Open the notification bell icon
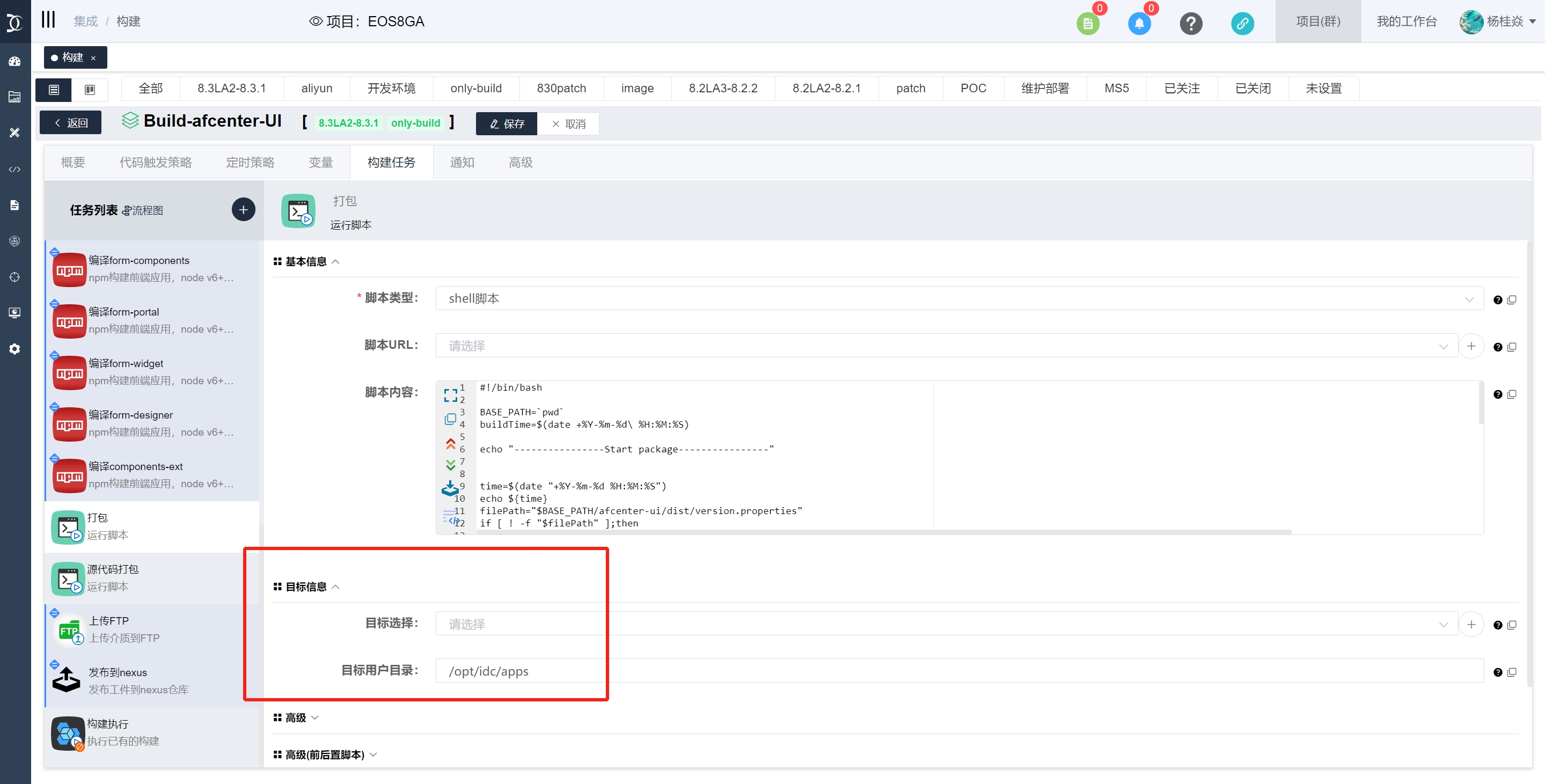This screenshot has height=784, width=1545. pyautogui.click(x=1139, y=24)
